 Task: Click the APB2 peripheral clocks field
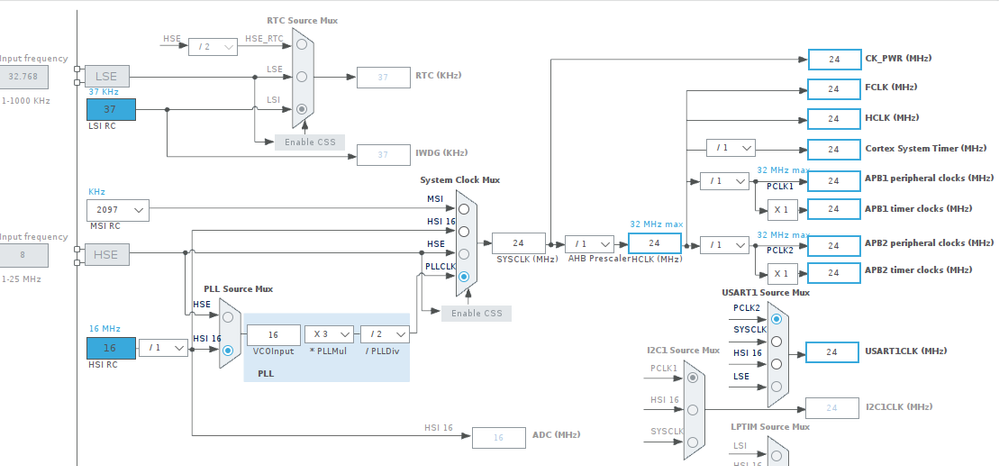click(834, 245)
